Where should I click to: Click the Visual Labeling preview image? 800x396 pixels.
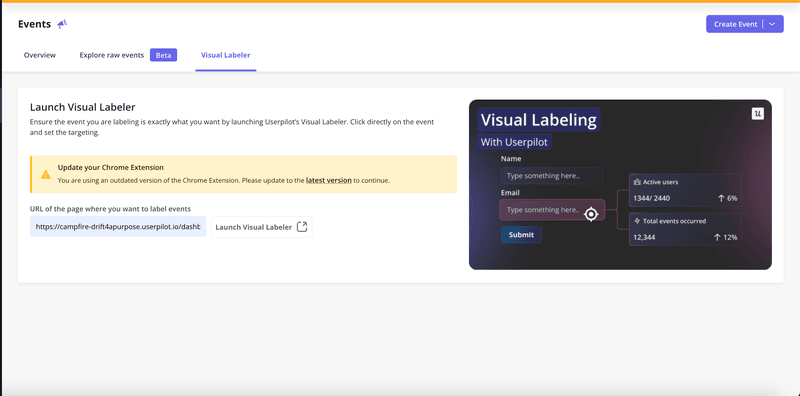[620, 184]
